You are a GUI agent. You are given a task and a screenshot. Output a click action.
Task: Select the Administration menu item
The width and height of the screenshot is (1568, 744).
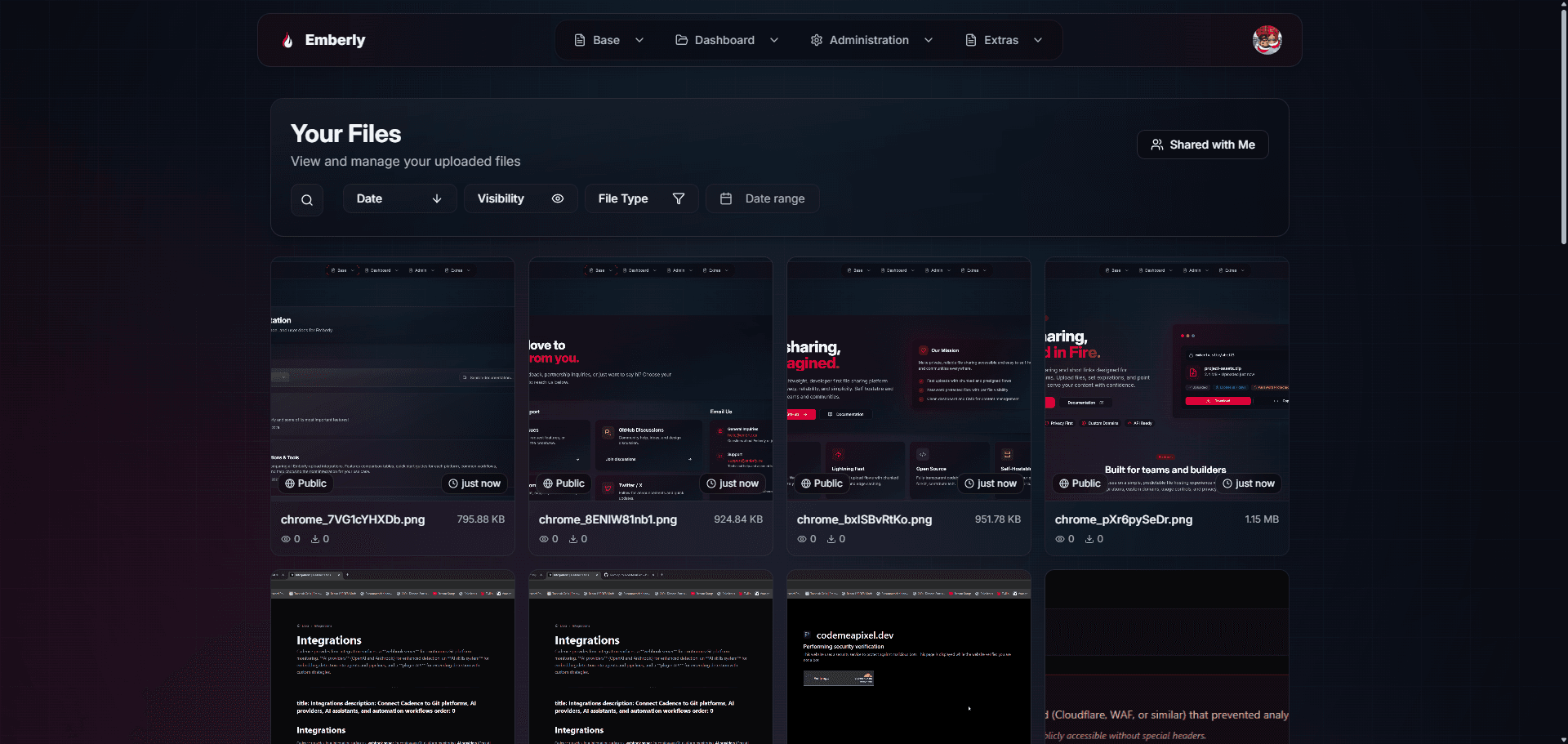[869, 39]
